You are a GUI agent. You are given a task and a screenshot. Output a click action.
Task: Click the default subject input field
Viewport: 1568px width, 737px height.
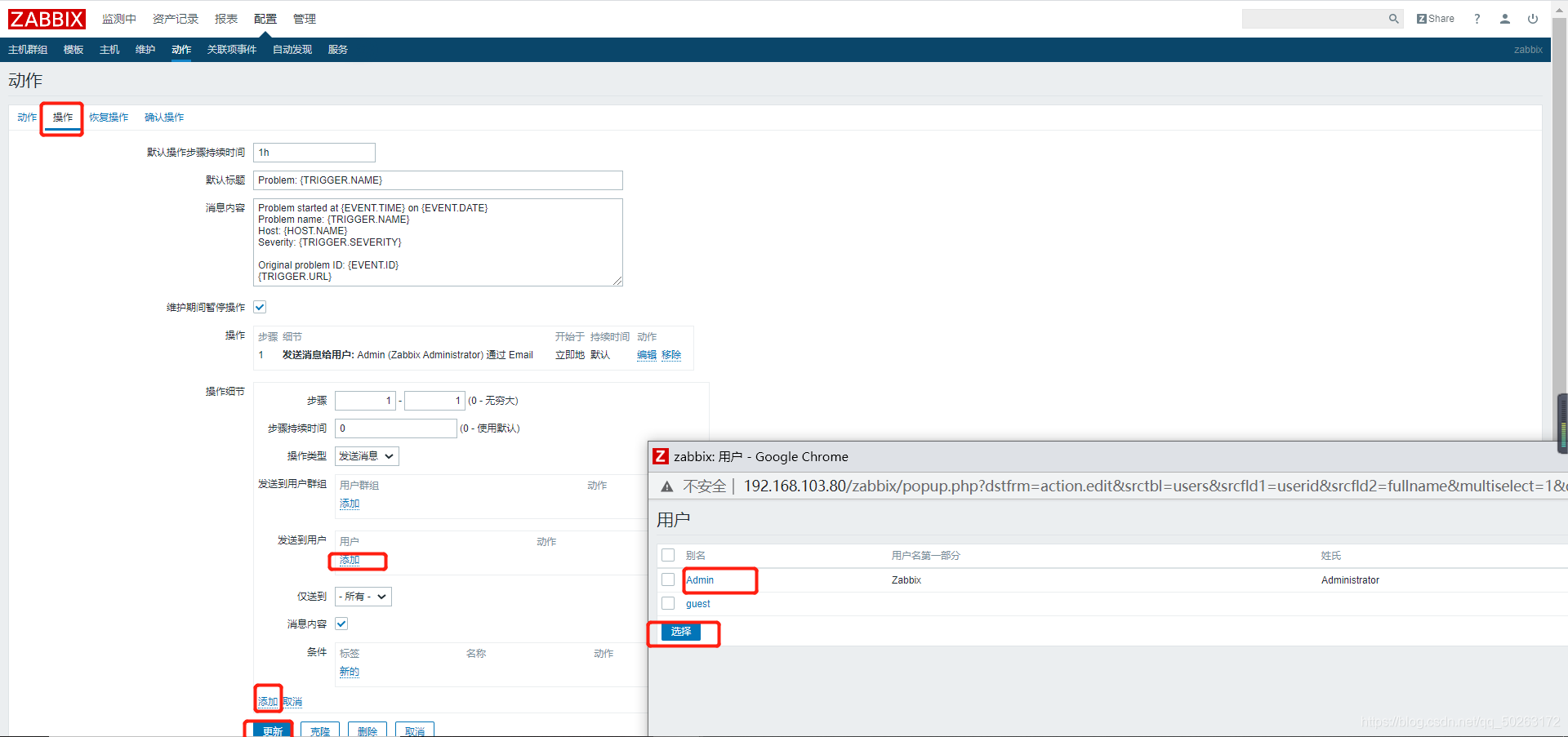[438, 180]
